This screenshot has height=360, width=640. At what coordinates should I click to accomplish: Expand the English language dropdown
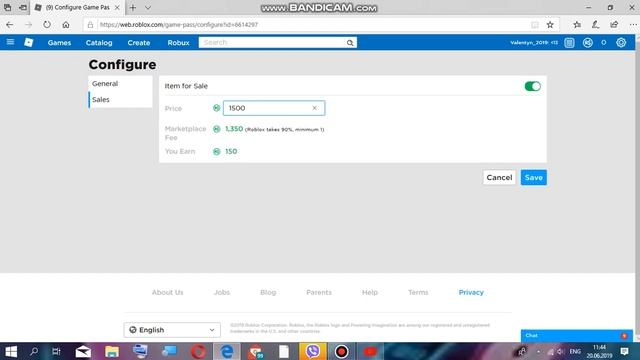click(172, 330)
